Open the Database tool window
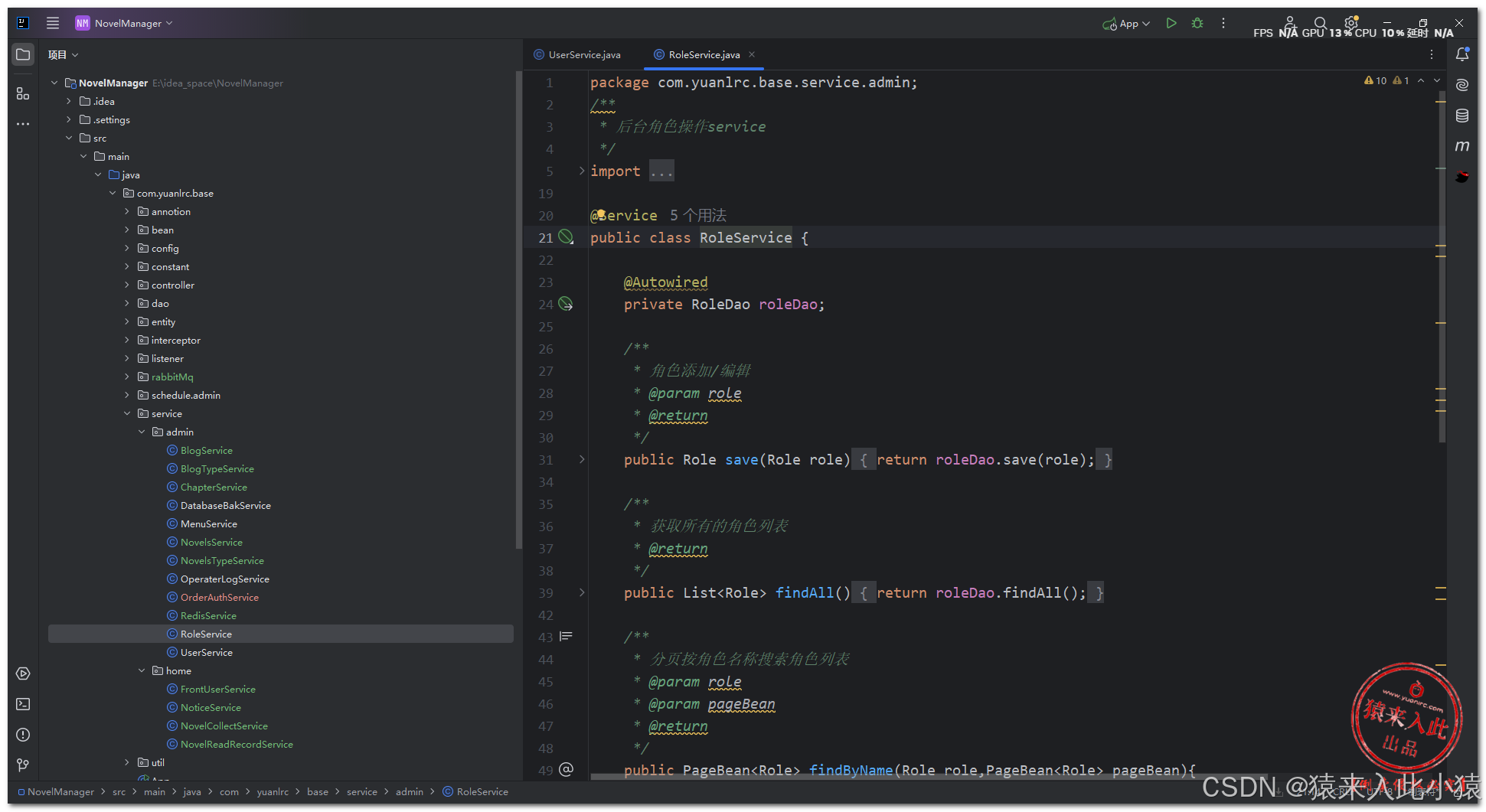This screenshot has width=1486, height=812. pyautogui.click(x=1462, y=116)
